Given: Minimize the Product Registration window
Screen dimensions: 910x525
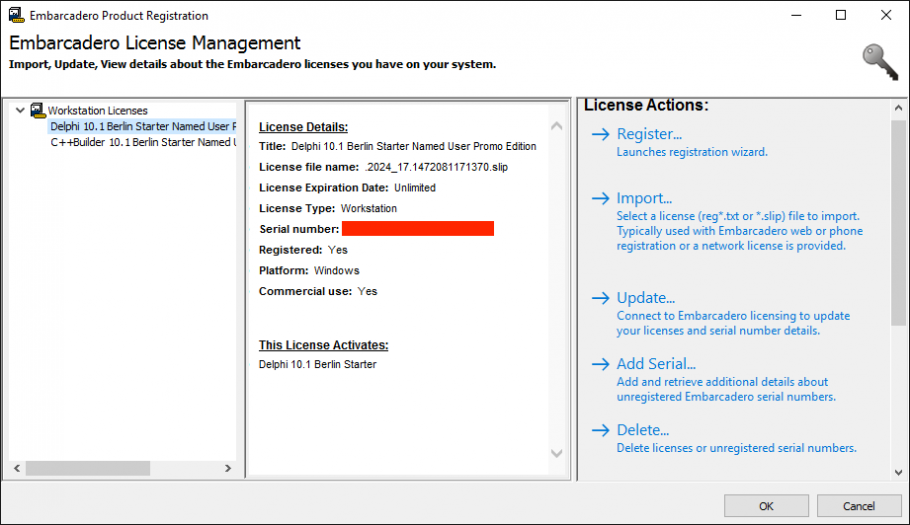Looking at the screenshot, I should tap(796, 15).
